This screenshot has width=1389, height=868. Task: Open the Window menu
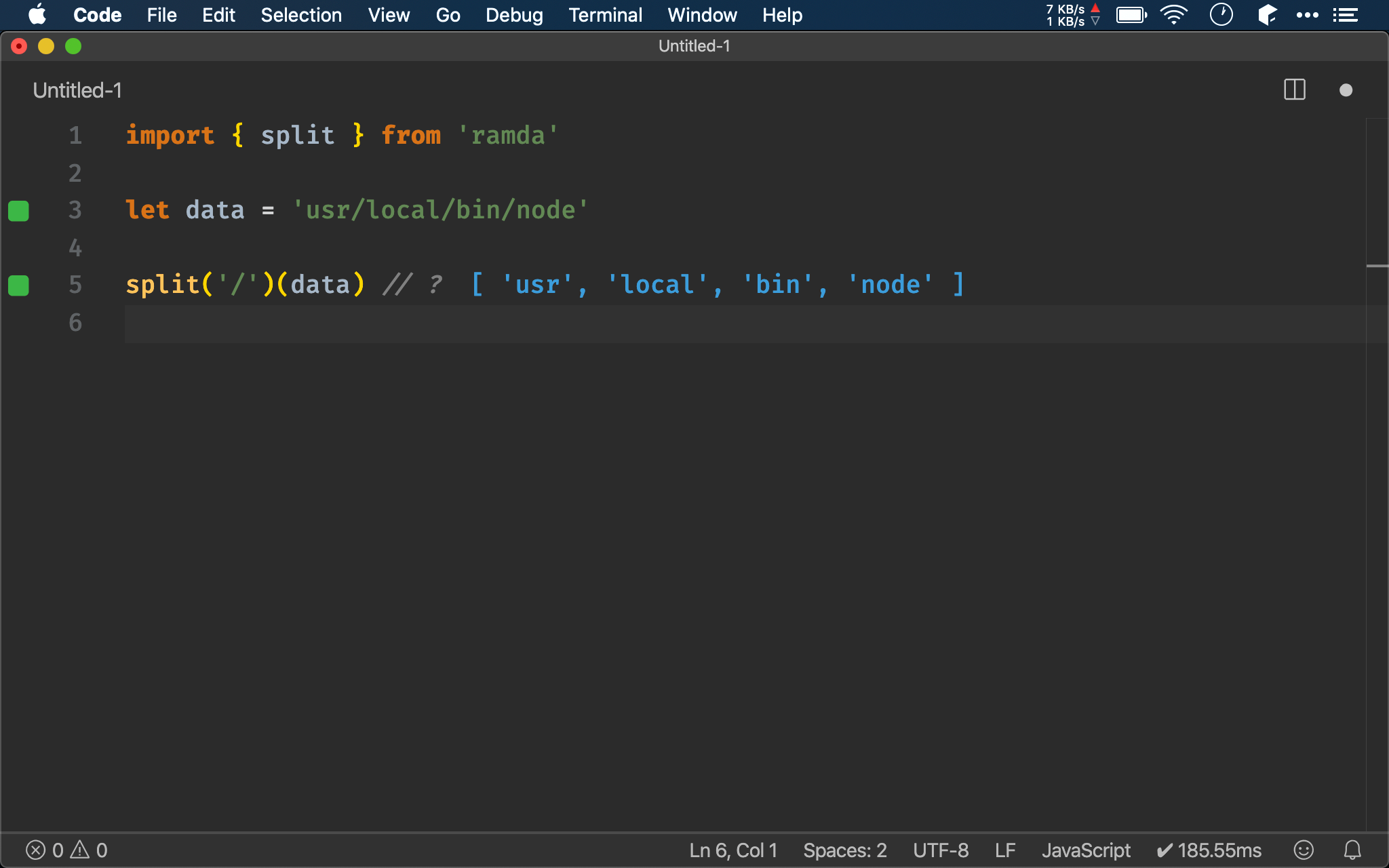pyautogui.click(x=702, y=15)
